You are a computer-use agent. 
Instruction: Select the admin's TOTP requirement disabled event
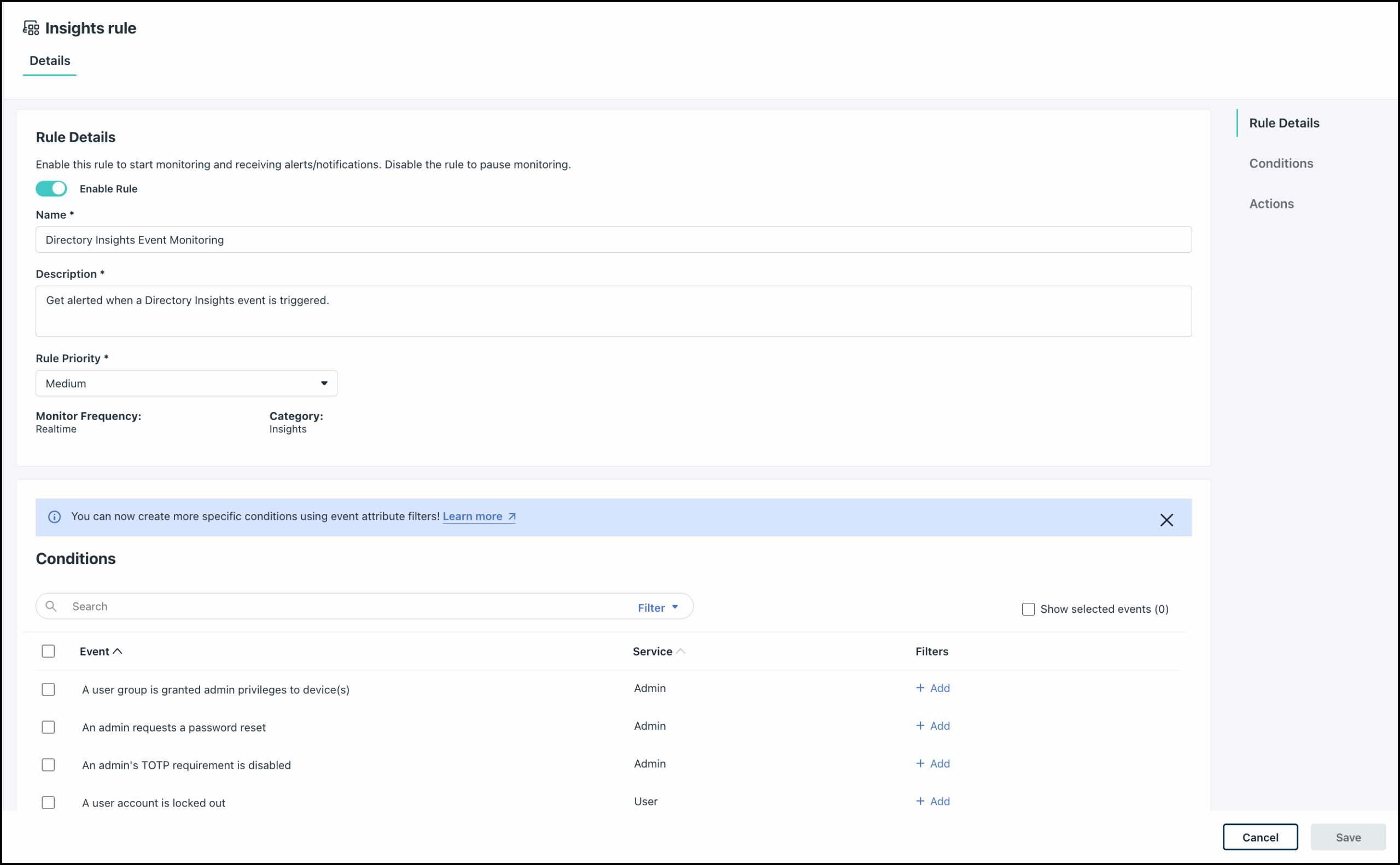click(x=49, y=765)
